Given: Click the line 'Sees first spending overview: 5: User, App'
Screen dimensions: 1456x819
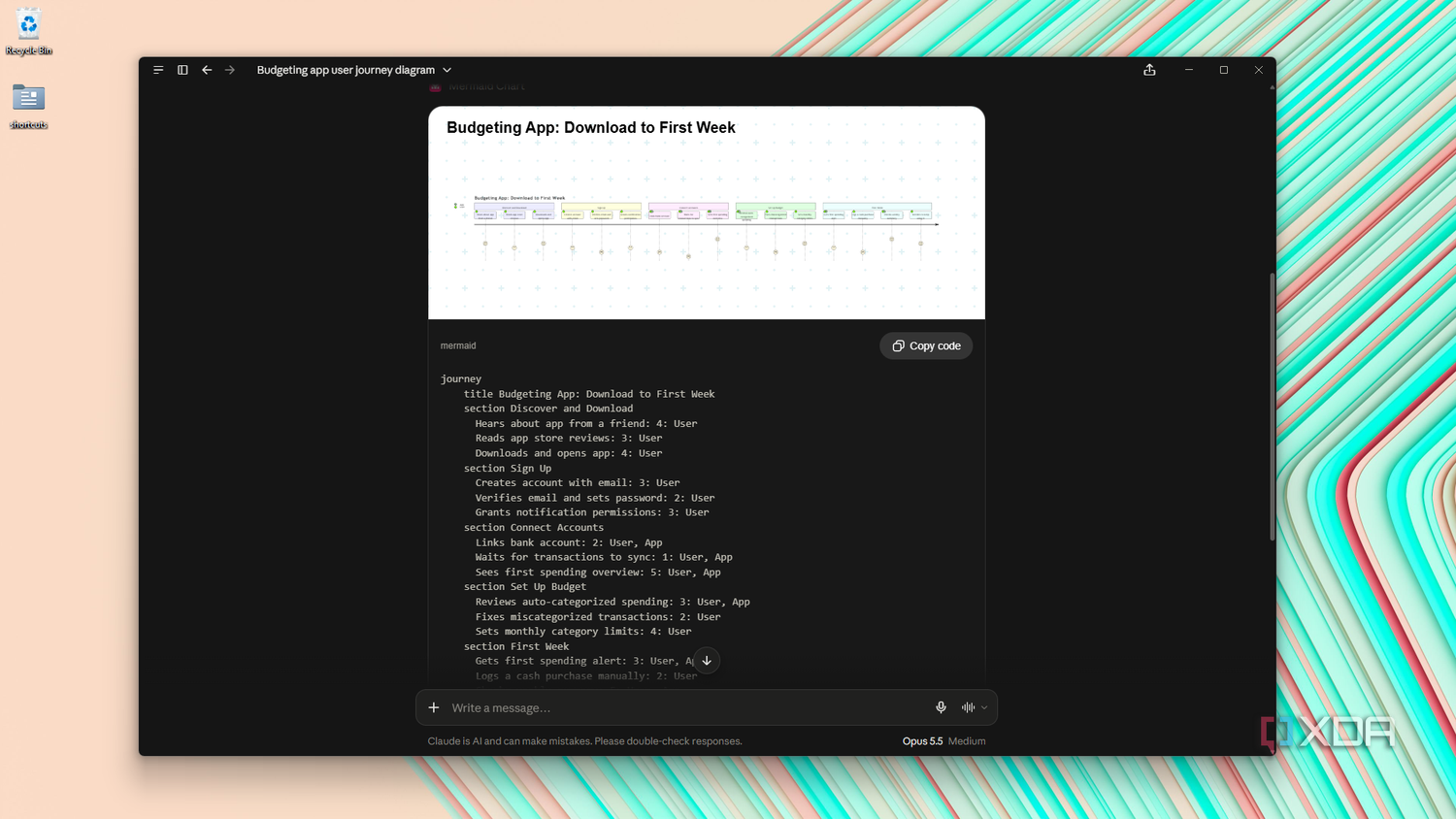Looking at the screenshot, I should (x=598, y=572).
